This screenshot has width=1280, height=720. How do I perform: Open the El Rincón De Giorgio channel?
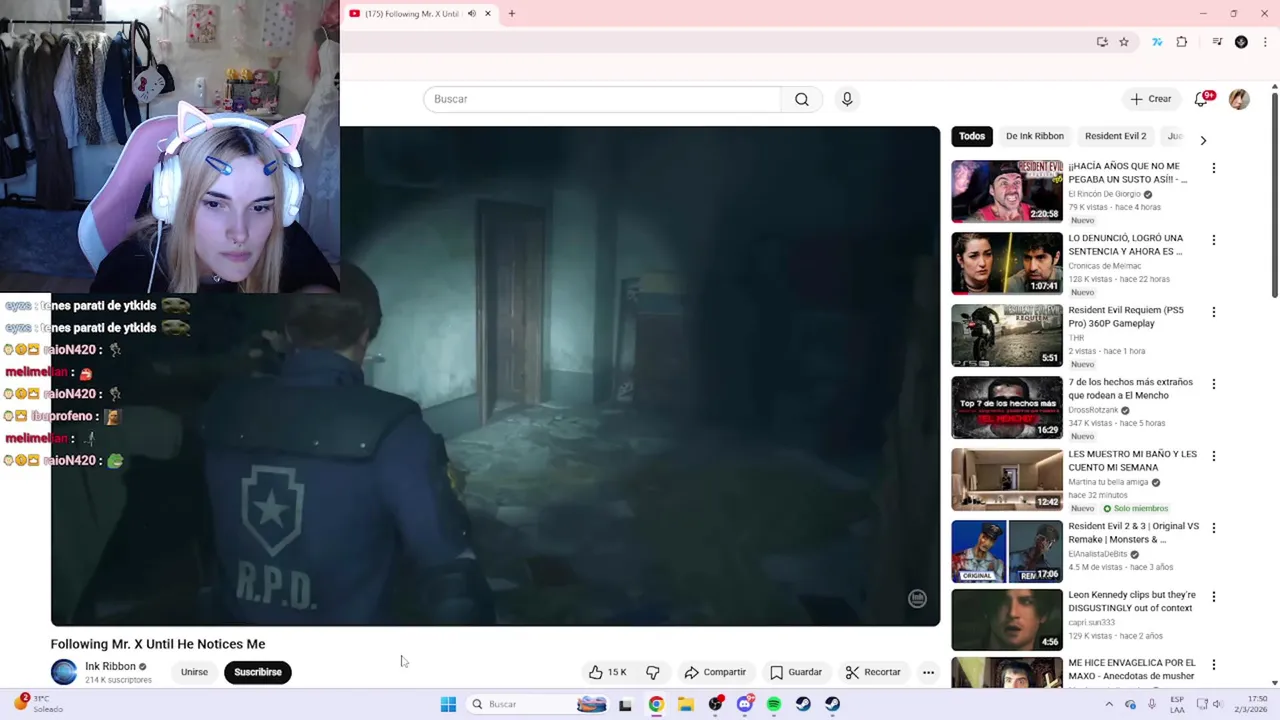(1104, 194)
